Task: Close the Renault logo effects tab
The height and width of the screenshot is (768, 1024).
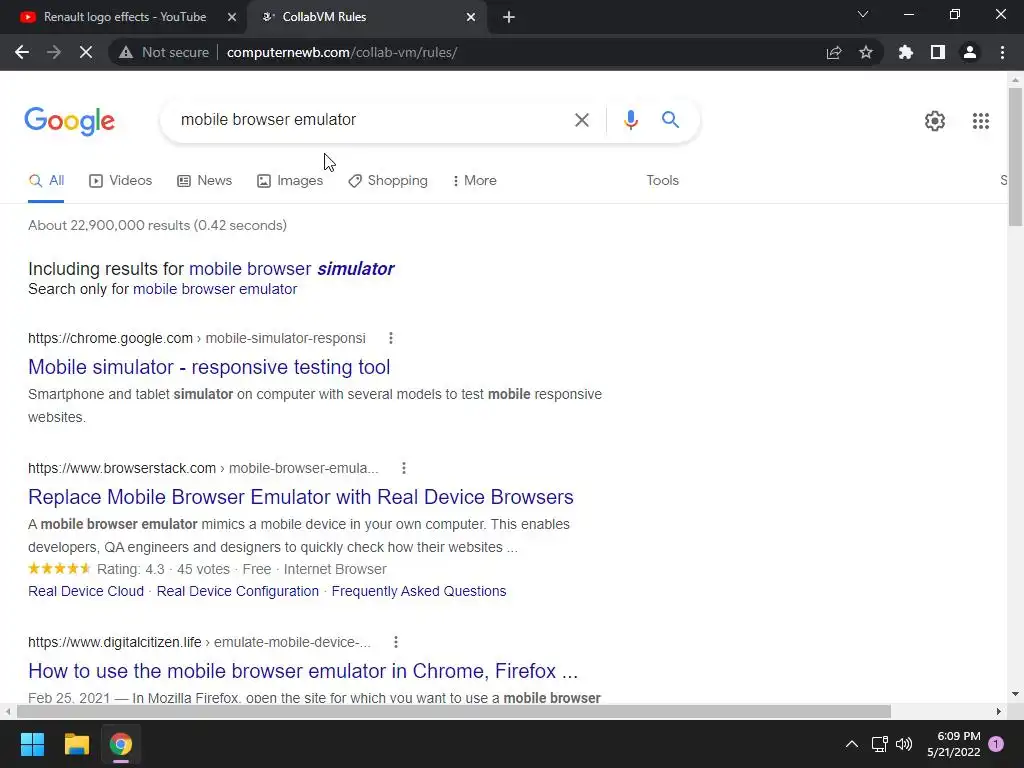Action: (232, 17)
